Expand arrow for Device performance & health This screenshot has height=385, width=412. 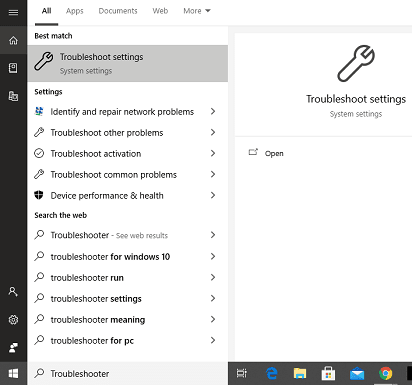[x=213, y=195]
